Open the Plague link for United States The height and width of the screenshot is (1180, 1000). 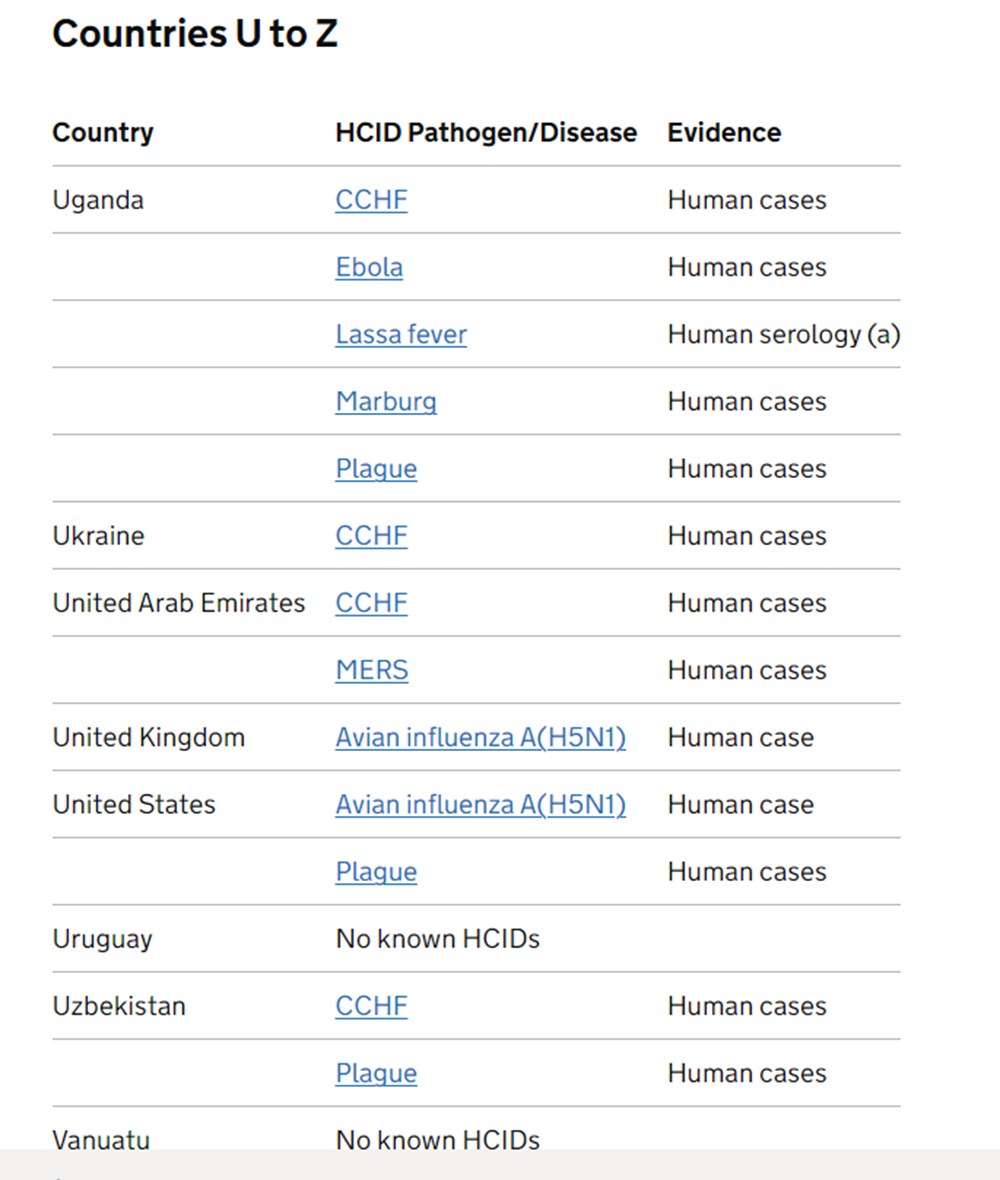(376, 871)
